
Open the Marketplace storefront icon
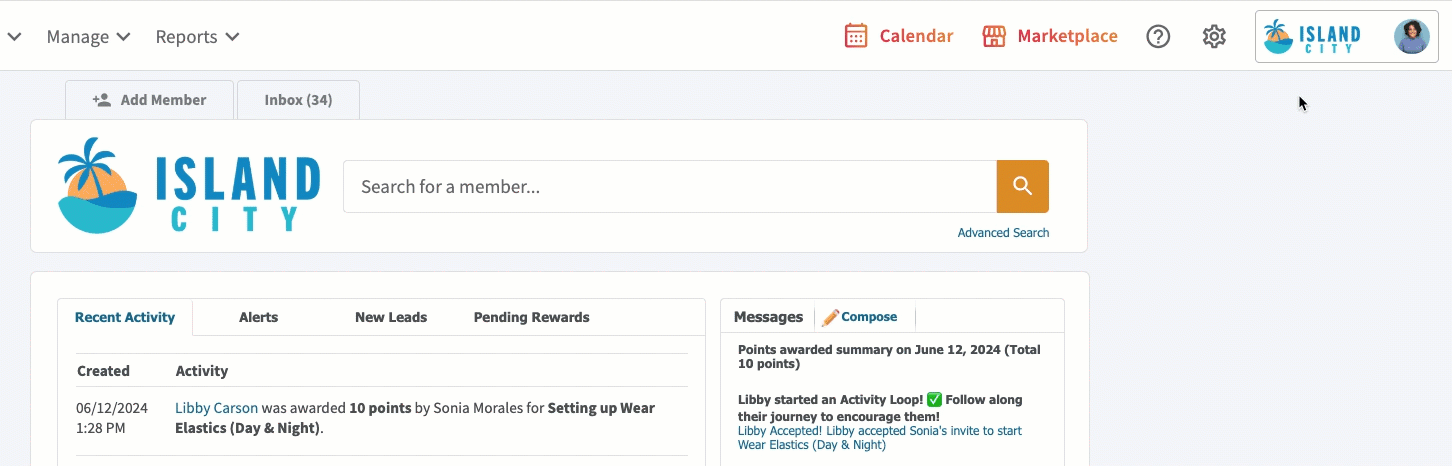pyautogui.click(x=994, y=37)
